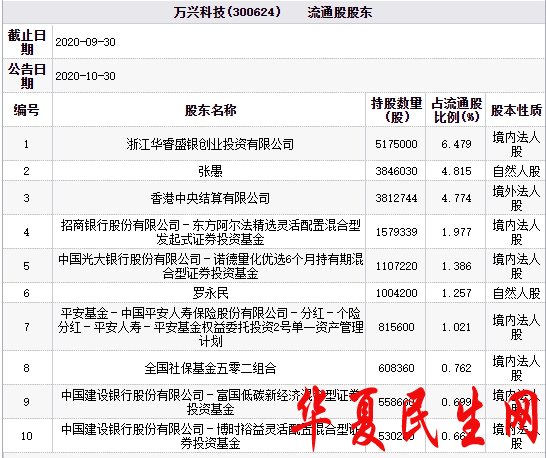Screen dimensions: 546x458
Task: Click 自然人股 in 罗永民 row
Action: click(x=516, y=293)
